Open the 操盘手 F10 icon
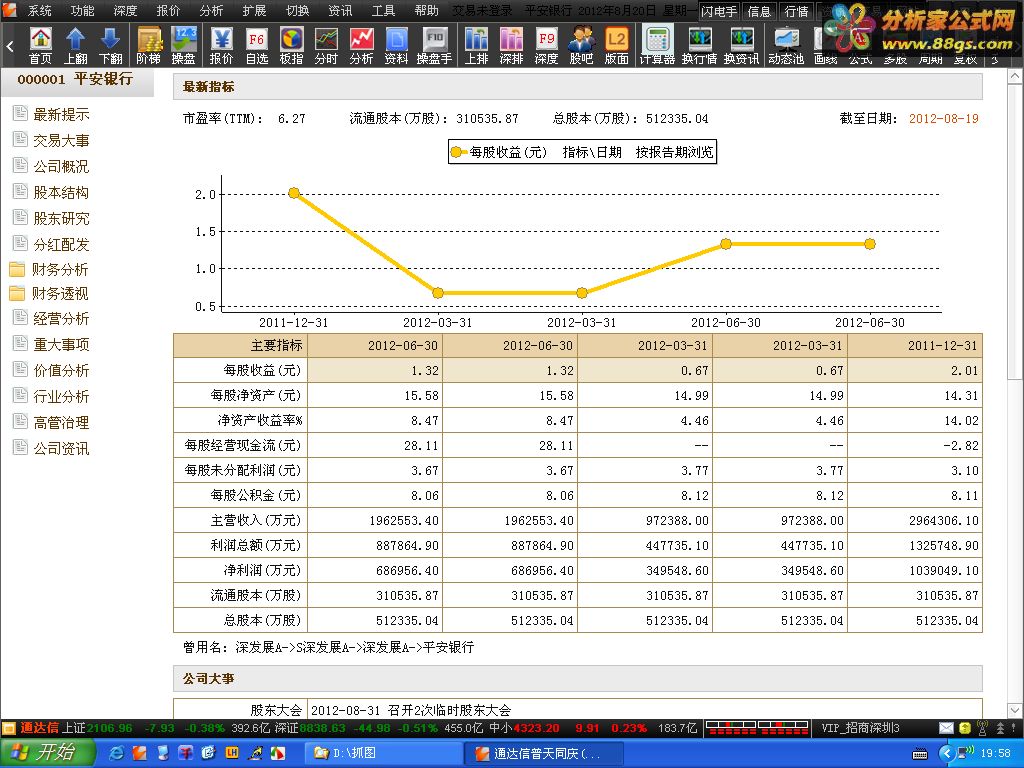 pyautogui.click(x=434, y=45)
